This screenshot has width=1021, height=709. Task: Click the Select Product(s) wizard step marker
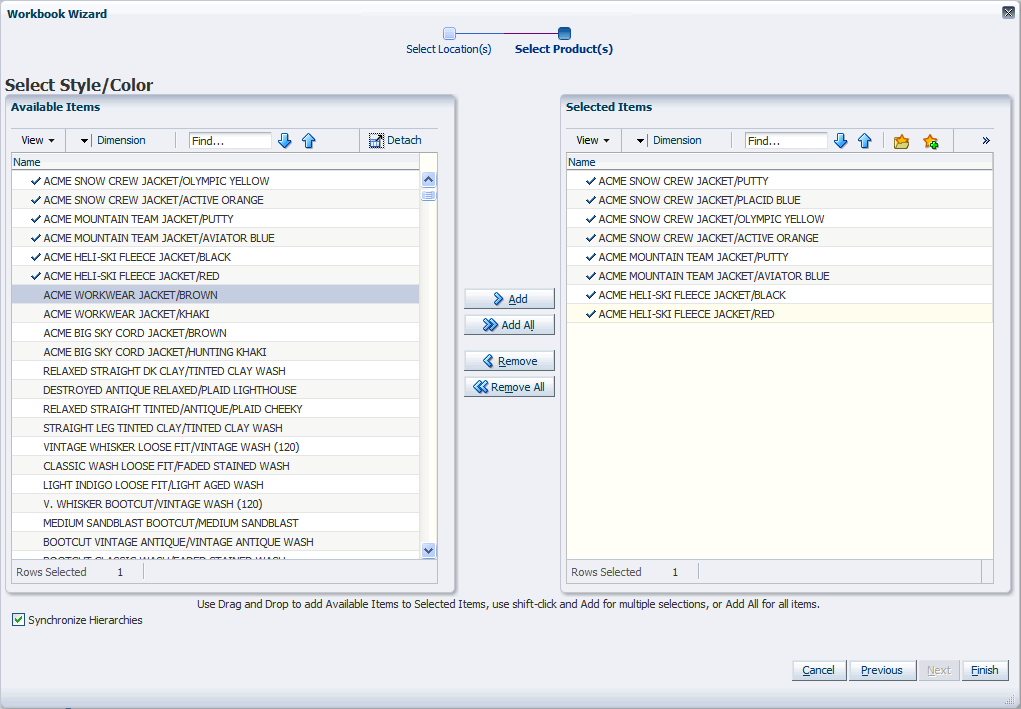(565, 33)
